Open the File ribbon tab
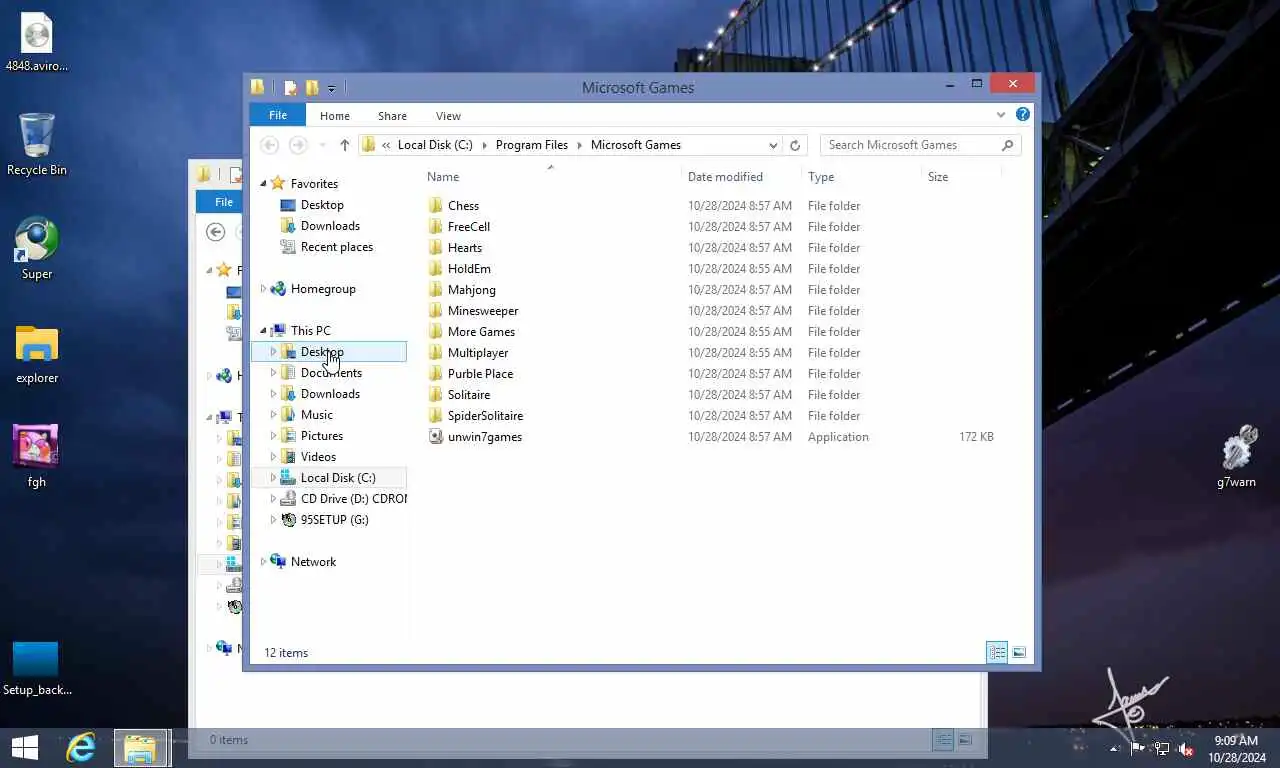The image size is (1280, 768). (278, 115)
